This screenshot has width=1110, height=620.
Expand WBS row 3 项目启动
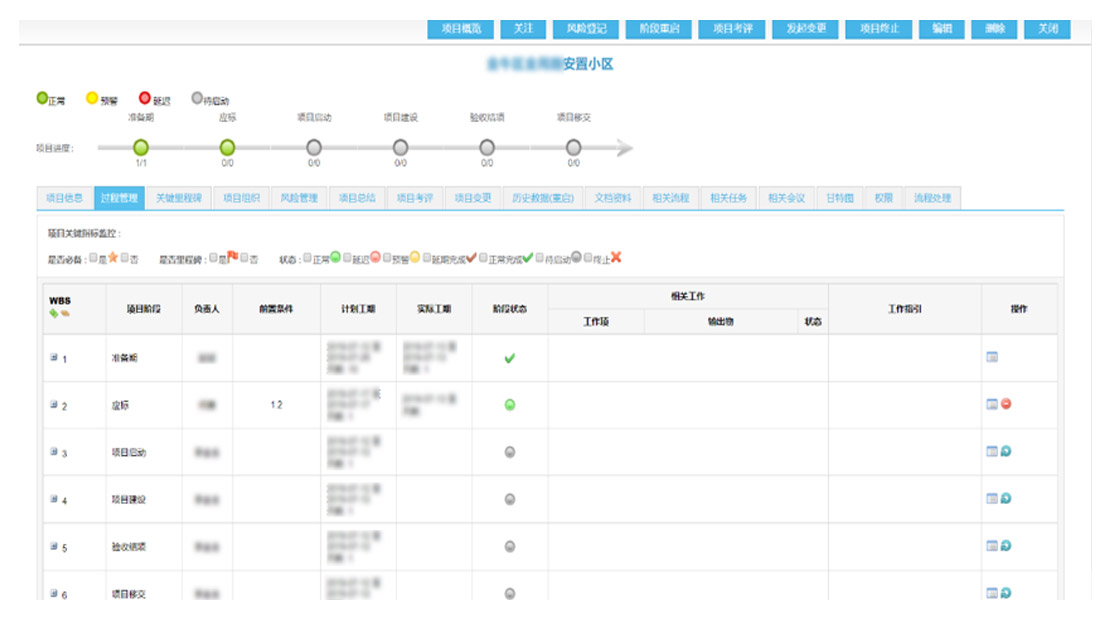(x=54, y=452)
